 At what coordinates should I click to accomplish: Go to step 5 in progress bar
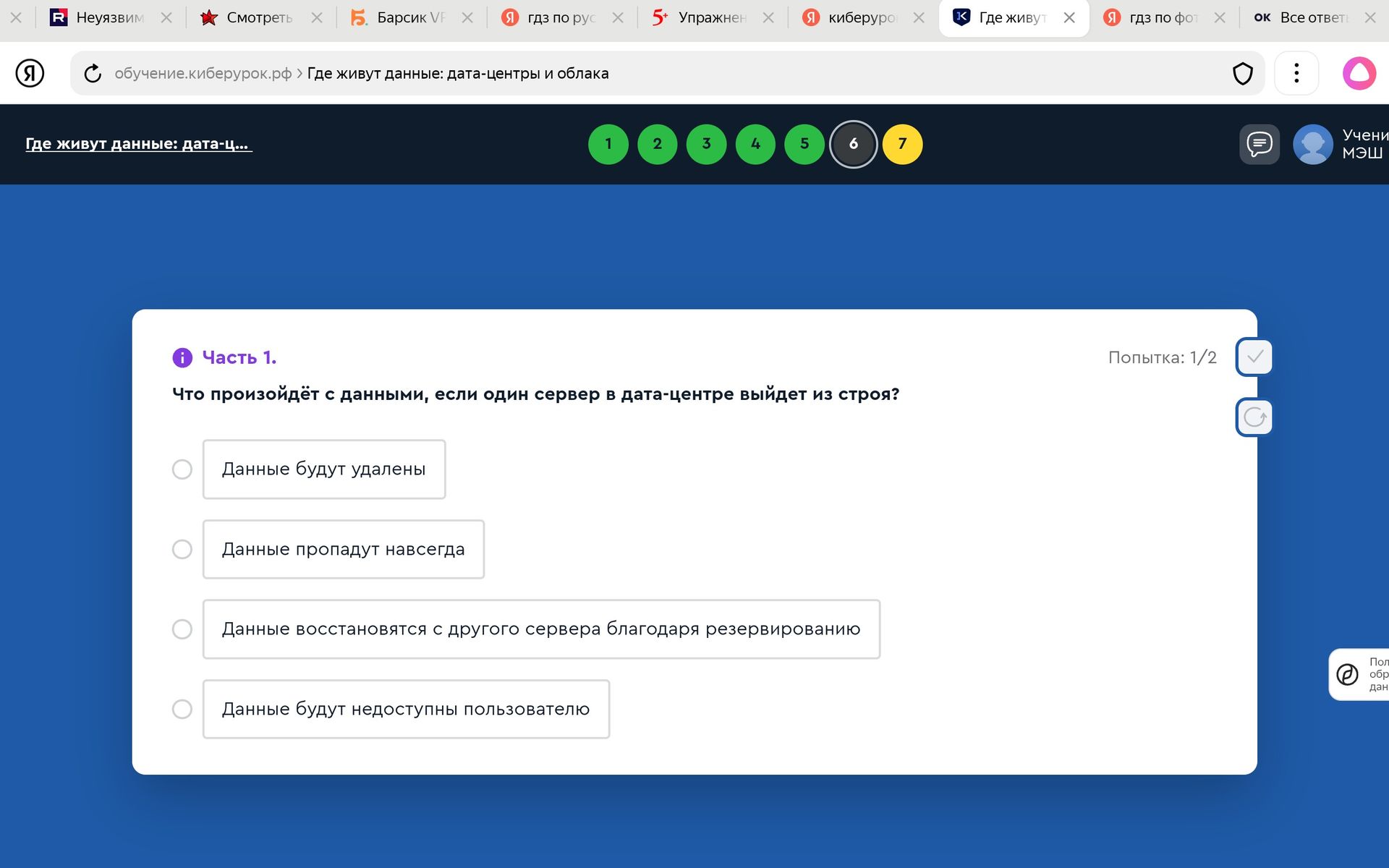click(804, 144)
